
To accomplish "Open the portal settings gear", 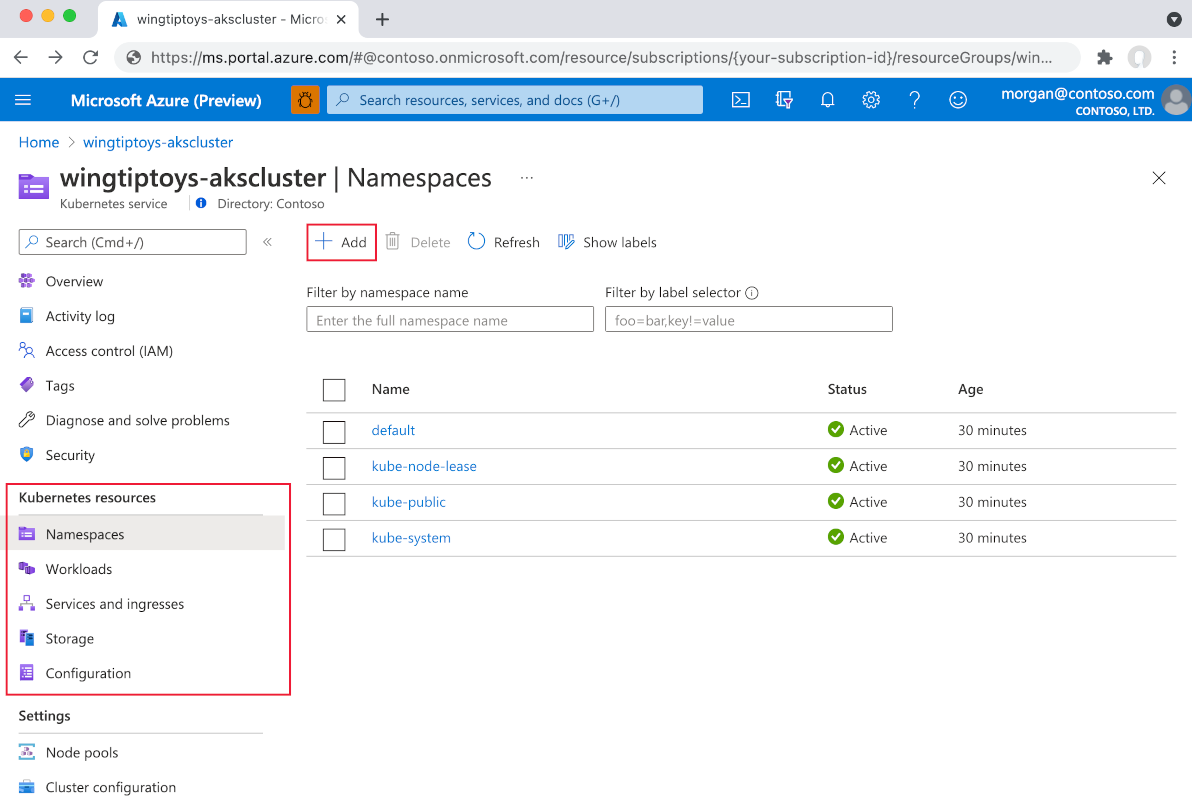I will (x=871, y=99).
